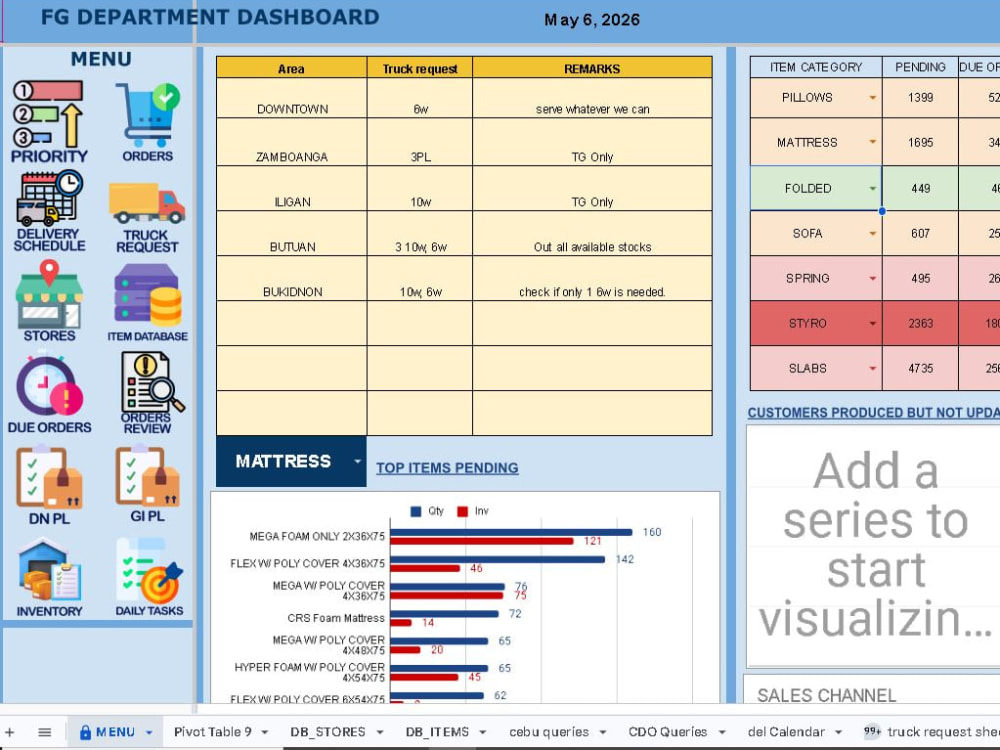
Task: Open the PILLOWS category dropdown arrow
Action: [872, 98]
